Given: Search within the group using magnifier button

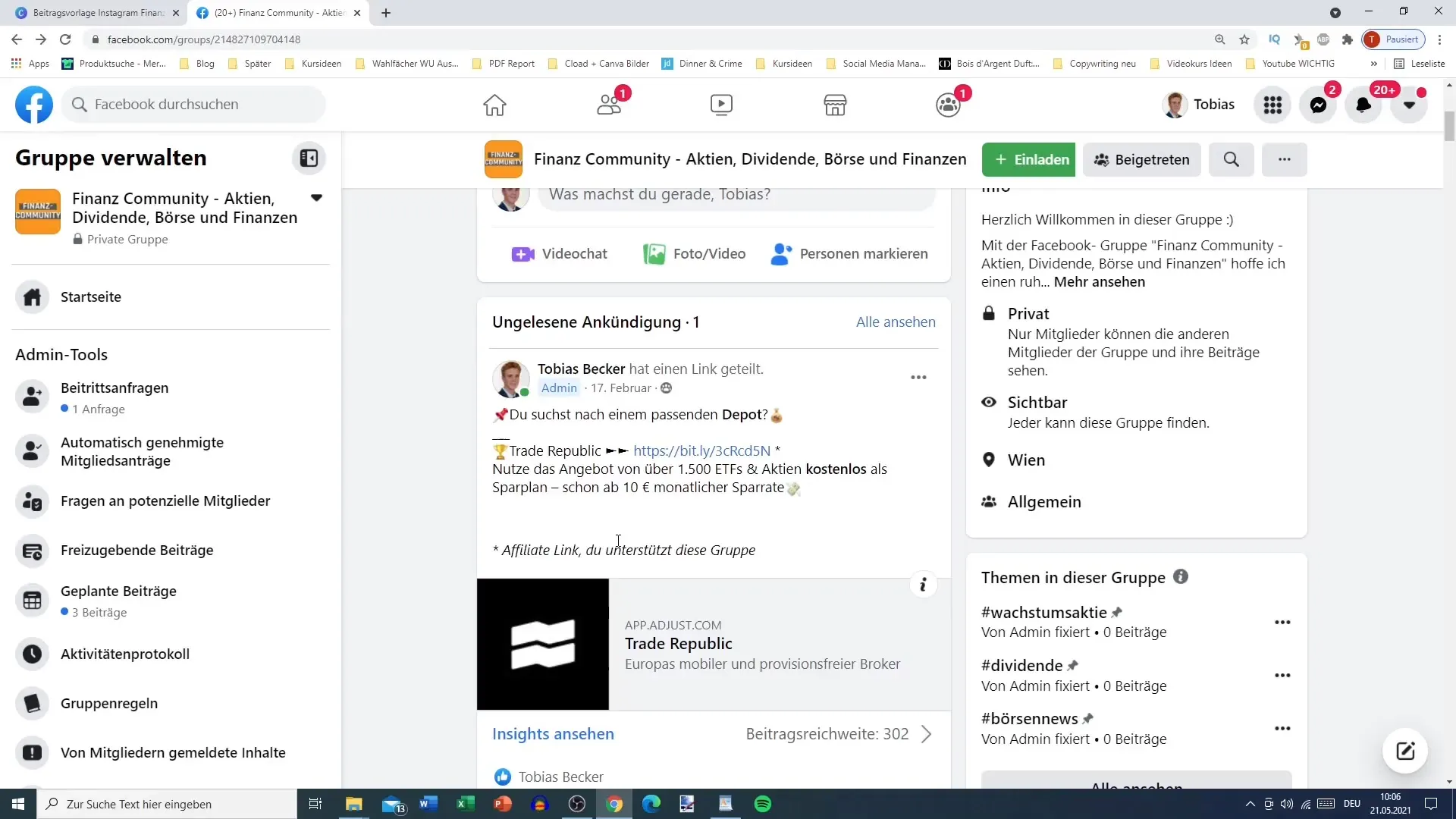Looking at the screenshot, I should [x=1232, y=159].
